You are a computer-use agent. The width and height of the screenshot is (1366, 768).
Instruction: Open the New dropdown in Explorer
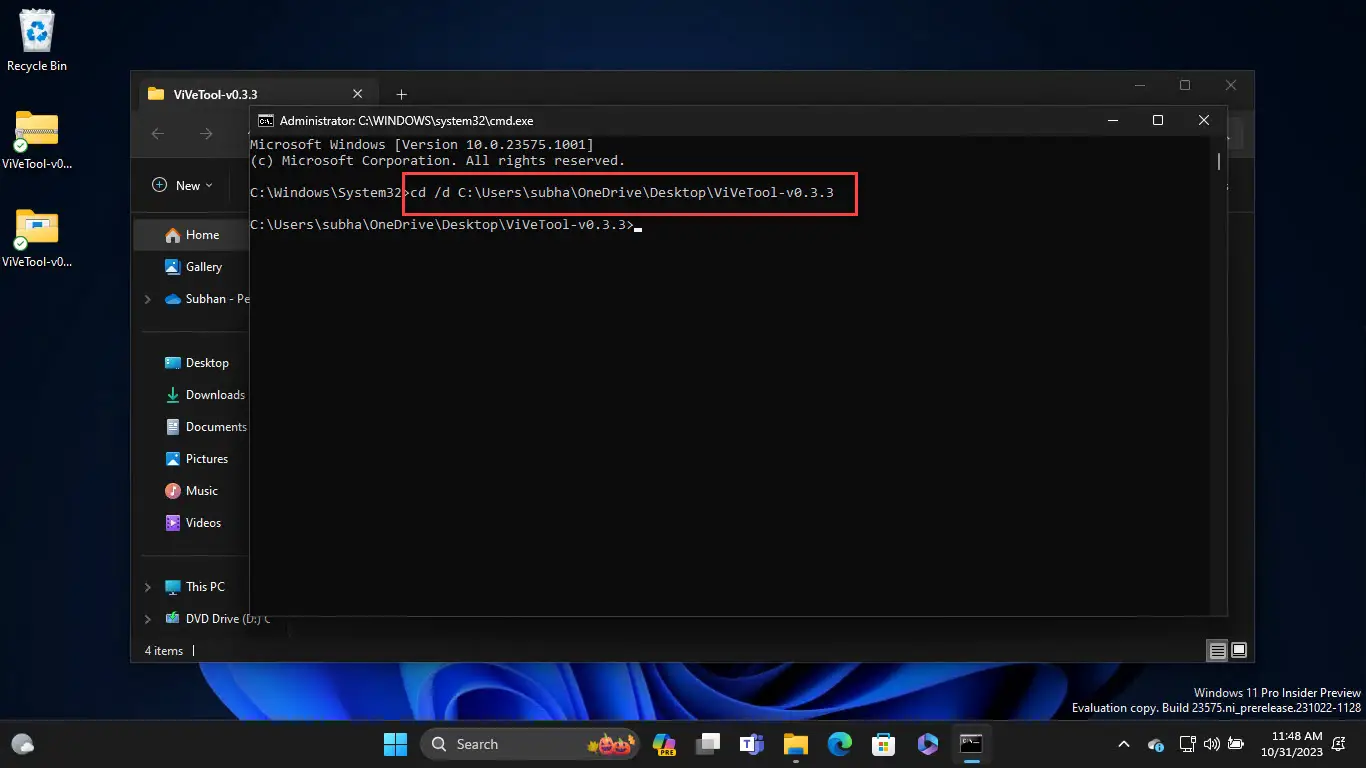coord(182,185)
